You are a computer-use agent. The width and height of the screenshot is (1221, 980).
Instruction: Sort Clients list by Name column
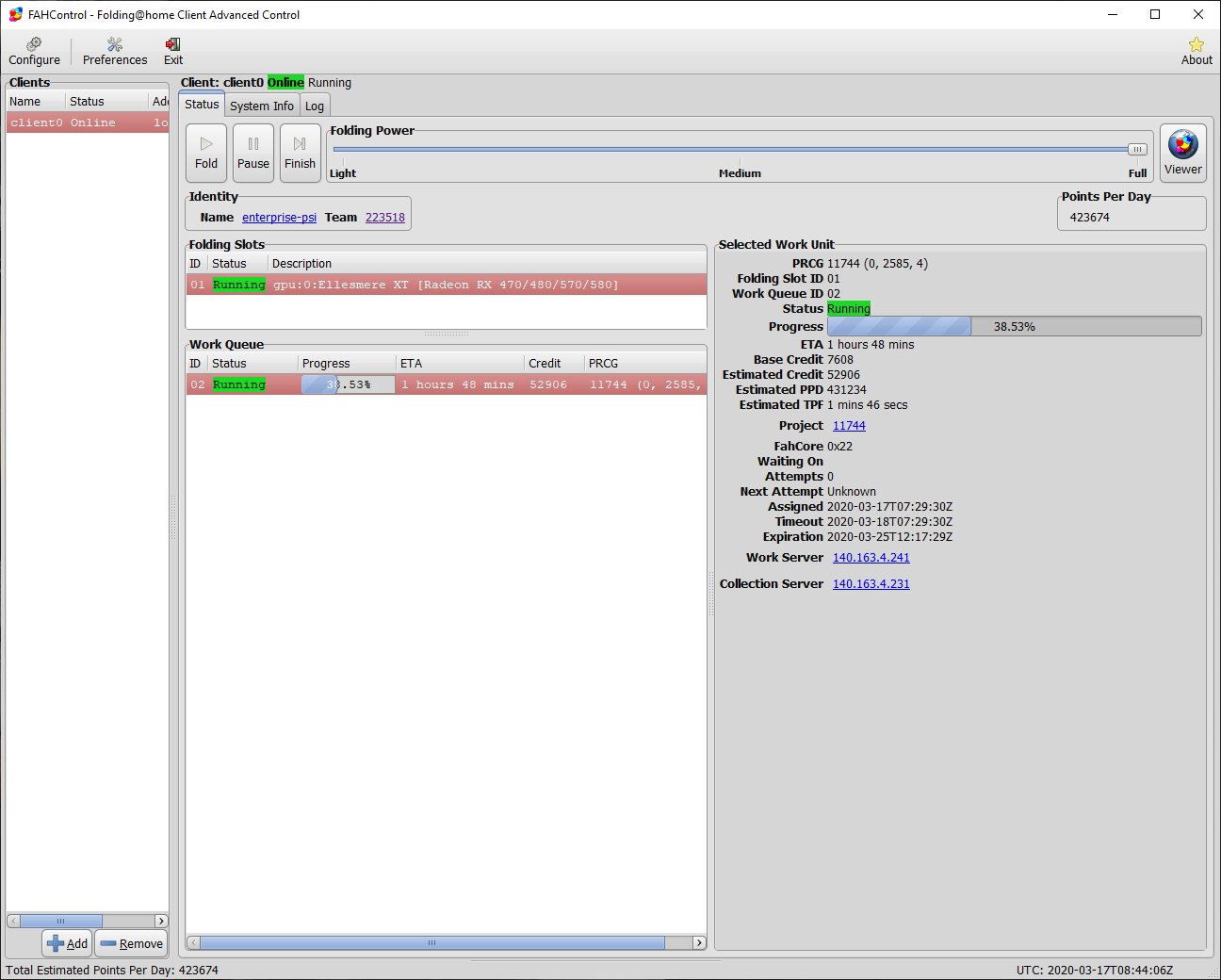click(x=36, y=102)
